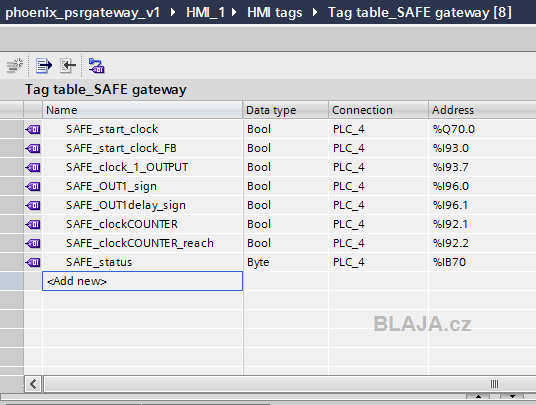Screen dimensions: 536x405
Task: Click the export tags toolbar icon
Action: (44, 65)
